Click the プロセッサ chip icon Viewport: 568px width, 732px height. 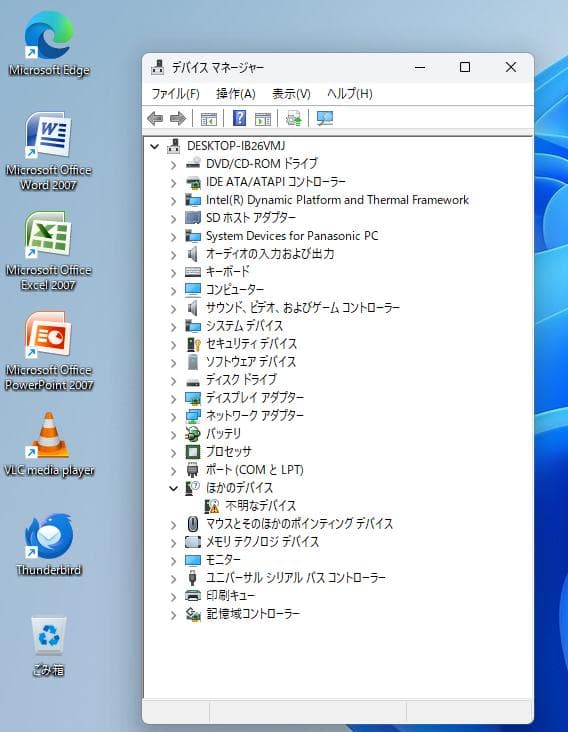pos(193,452)
